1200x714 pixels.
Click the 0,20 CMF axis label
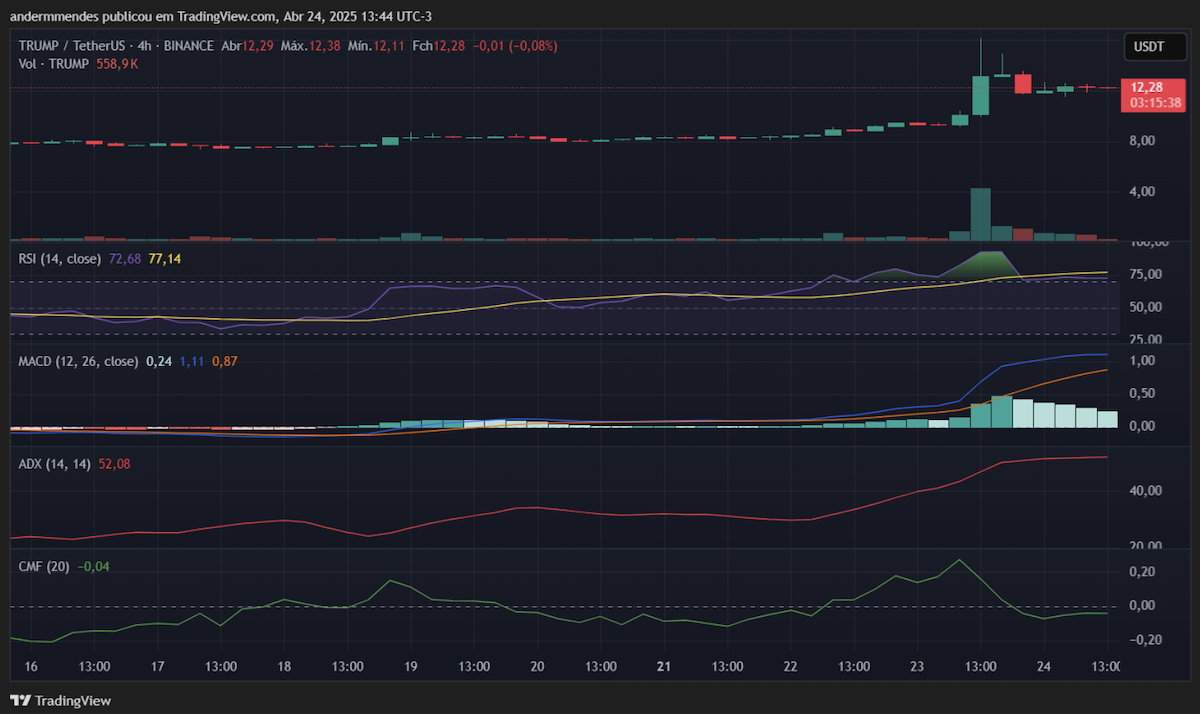click(1142, 572)
